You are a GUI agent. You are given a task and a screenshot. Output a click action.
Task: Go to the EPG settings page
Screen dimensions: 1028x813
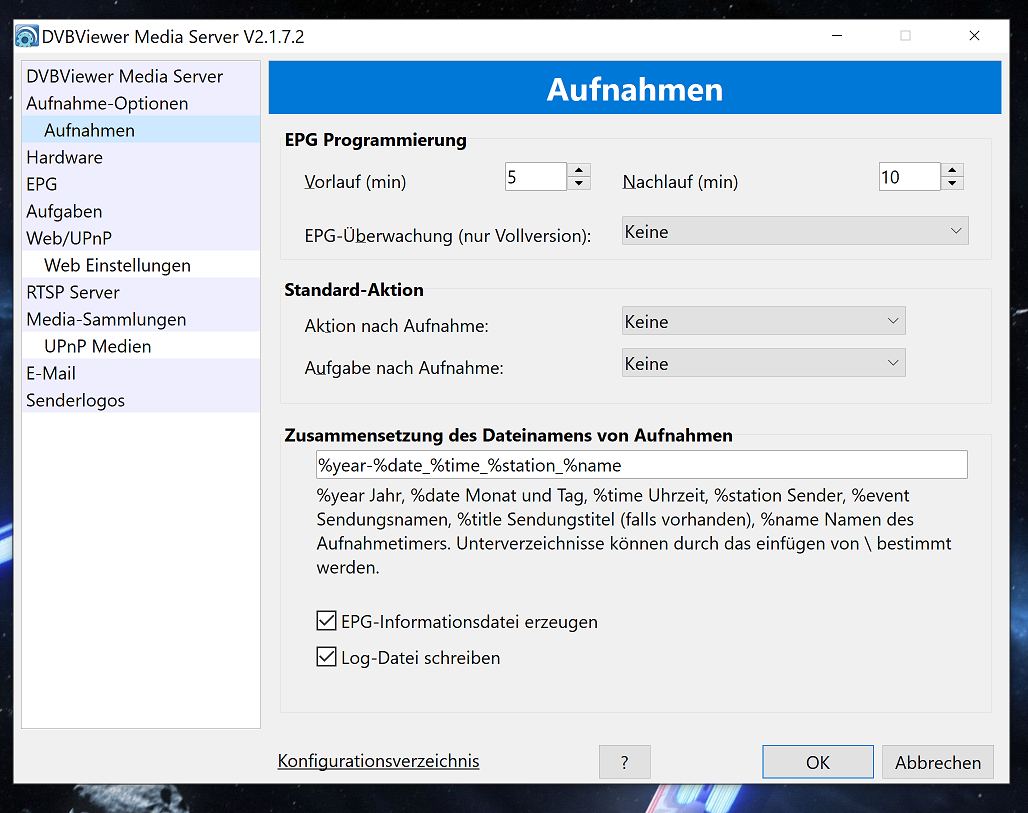click(x=141, y=184)
